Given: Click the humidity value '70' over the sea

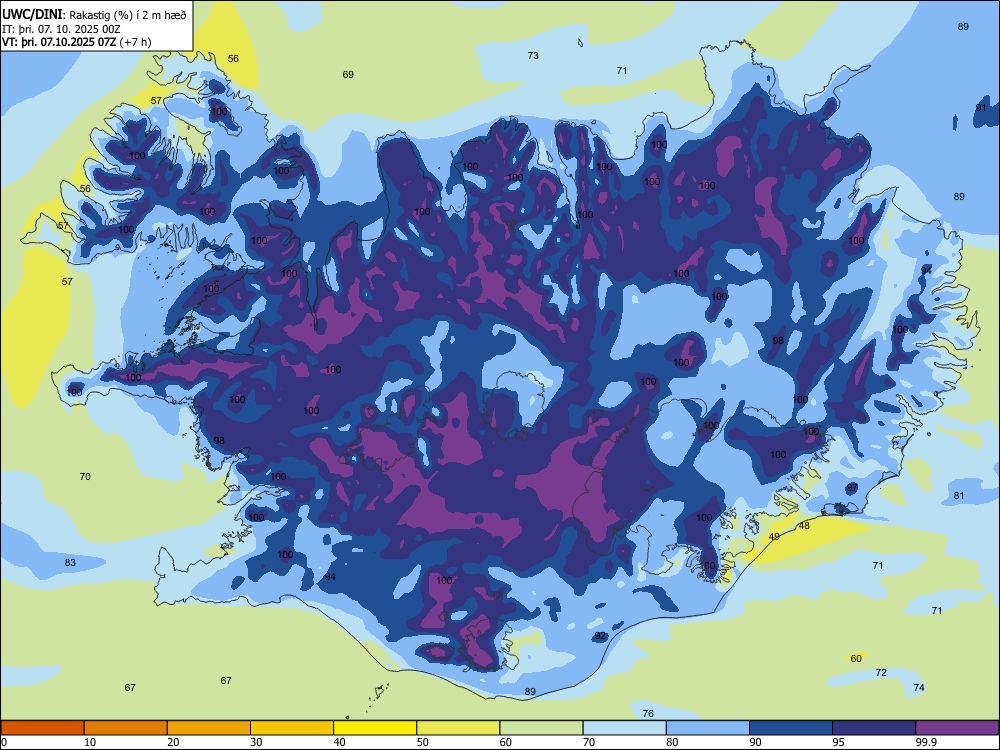Looking at the screenshot, I should click(x=85, y=476).
